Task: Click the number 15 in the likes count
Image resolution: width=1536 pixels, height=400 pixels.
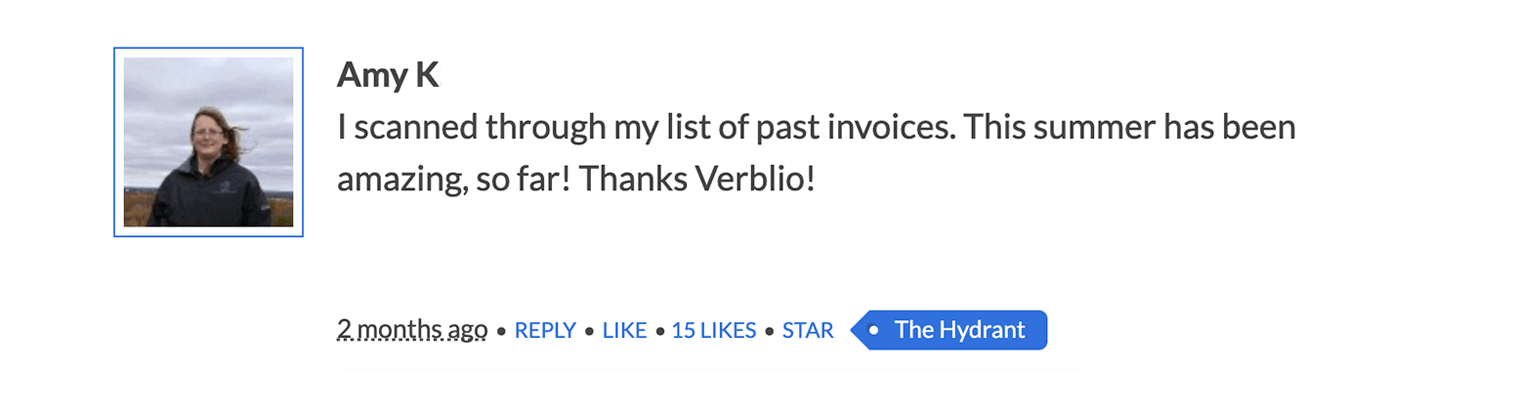Action: coord(683,330)
